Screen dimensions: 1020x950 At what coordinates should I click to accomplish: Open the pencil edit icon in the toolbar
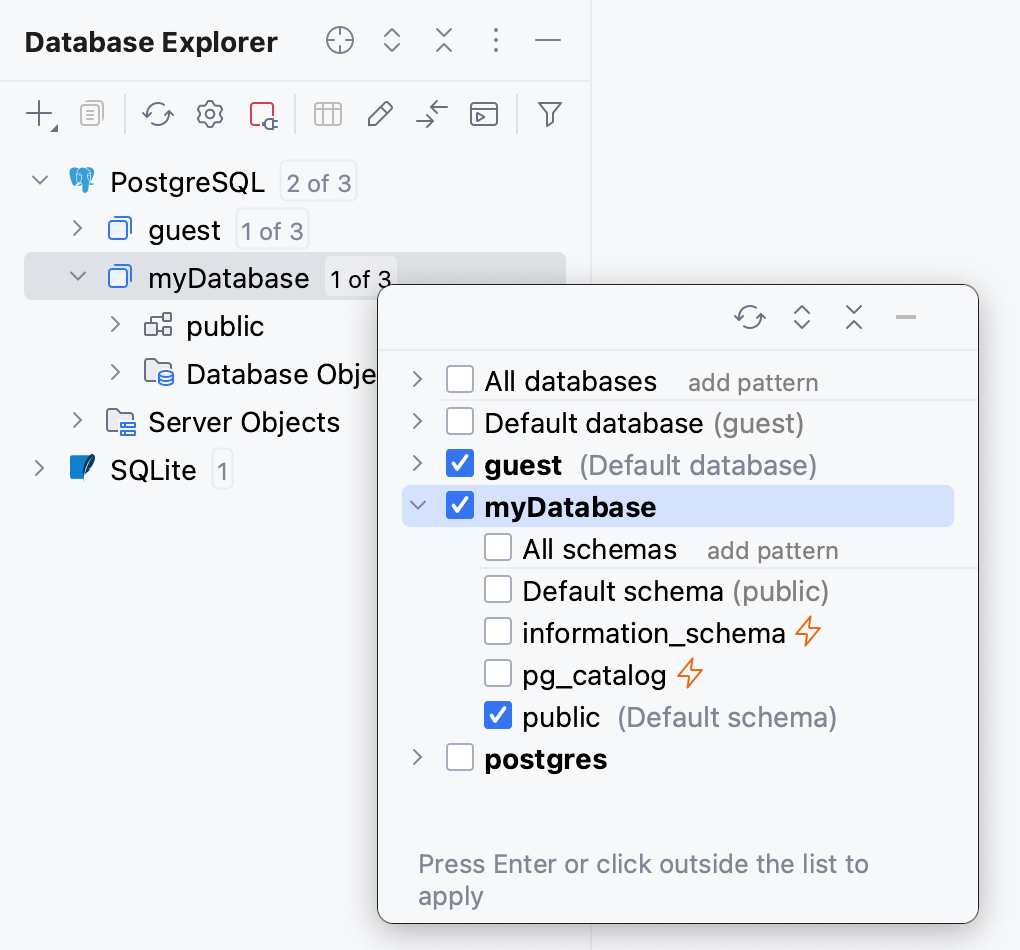(379, 114)
